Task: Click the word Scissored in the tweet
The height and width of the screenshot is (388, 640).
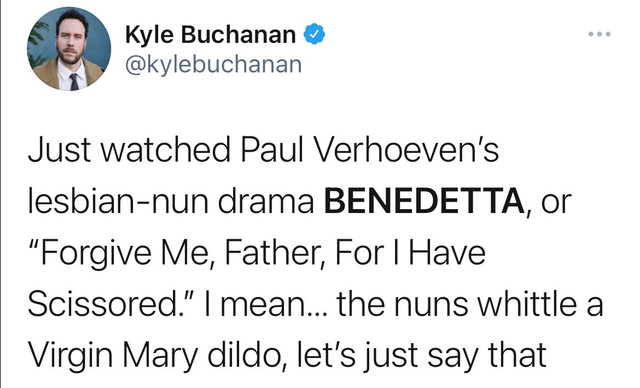Action: tap(102, 304)
